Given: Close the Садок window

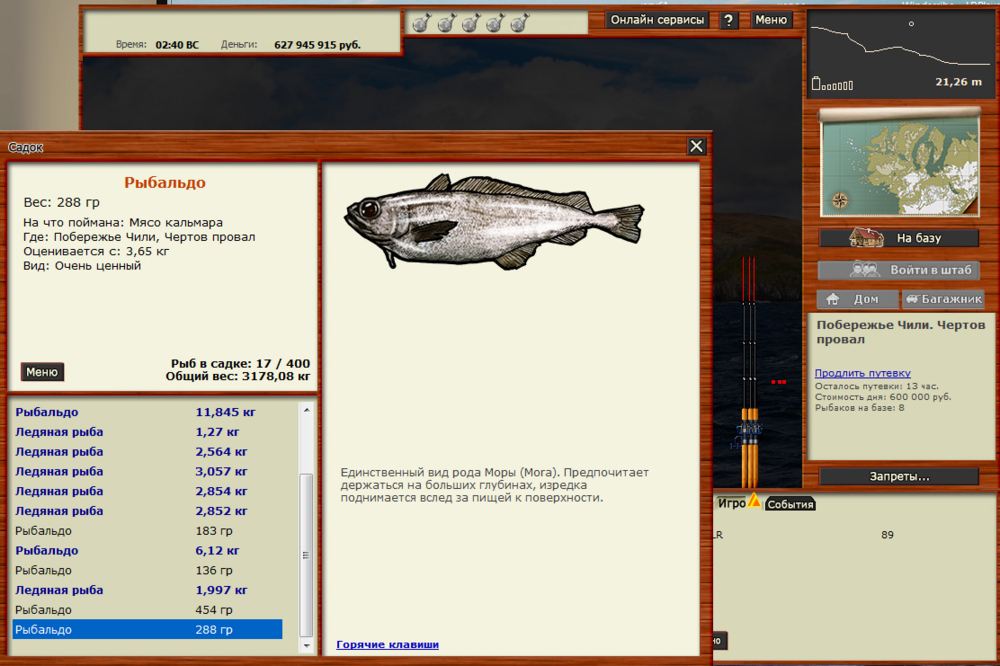Looking at the screenshot, I should pos(696,147).
